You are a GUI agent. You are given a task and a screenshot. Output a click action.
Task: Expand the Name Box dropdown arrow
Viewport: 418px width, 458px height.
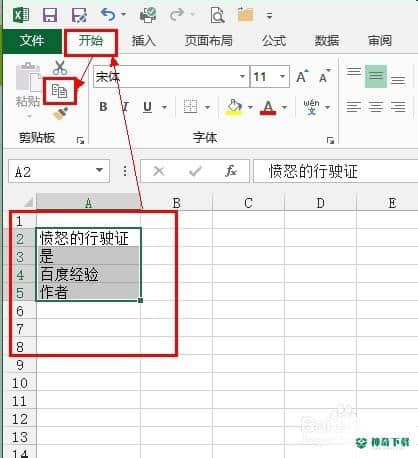pyautogui.click(x=99, y=170)
